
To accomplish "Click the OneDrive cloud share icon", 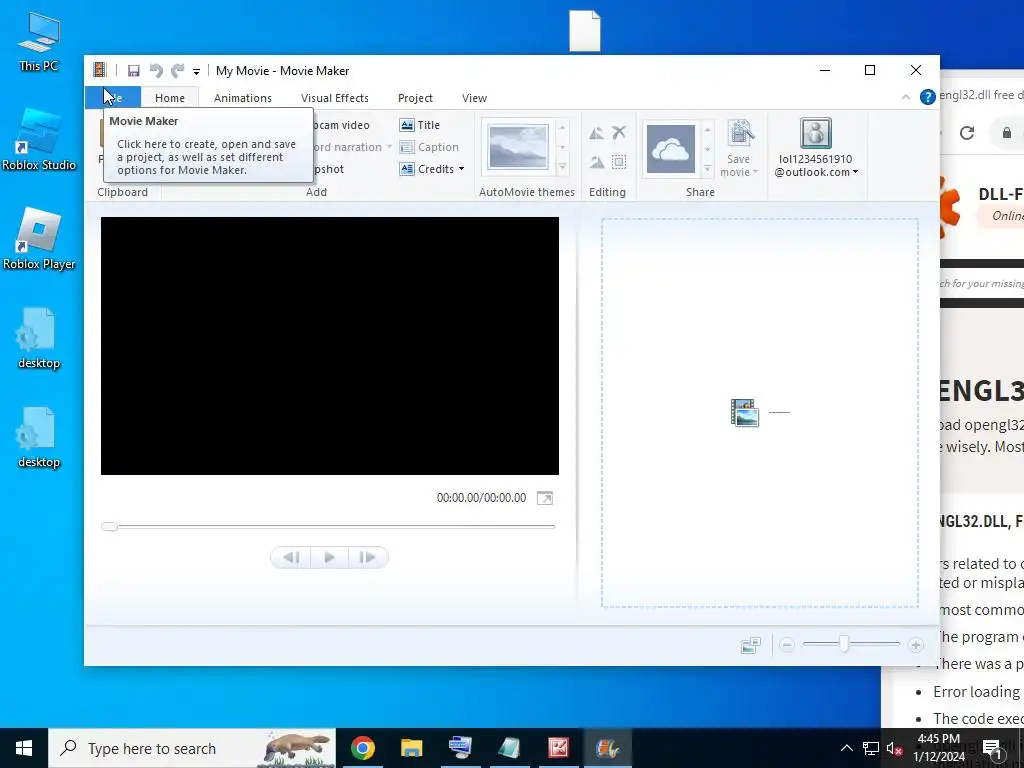I will click(670, 150).
